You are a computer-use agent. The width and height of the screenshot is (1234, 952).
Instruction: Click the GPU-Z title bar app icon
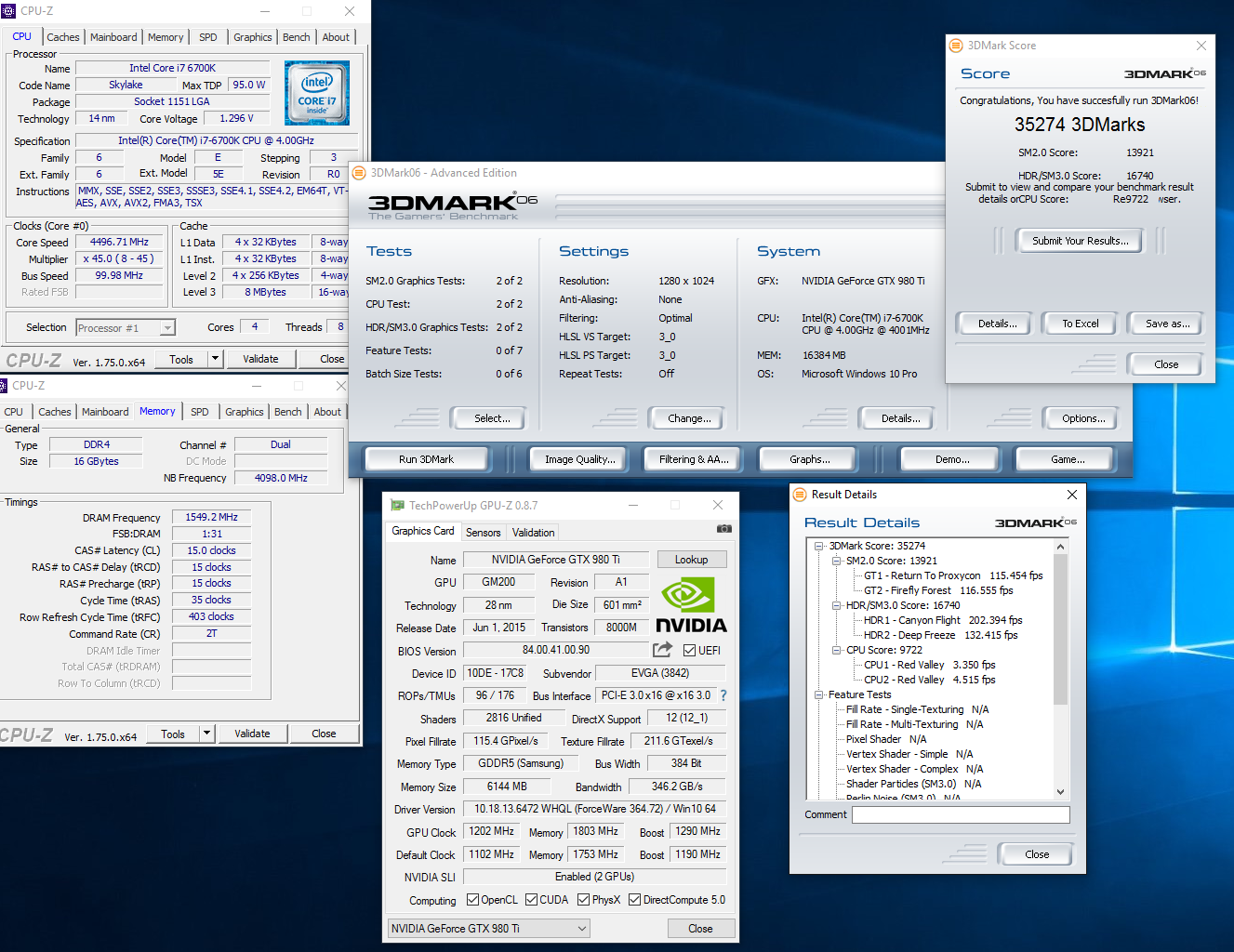click(398, 506)
